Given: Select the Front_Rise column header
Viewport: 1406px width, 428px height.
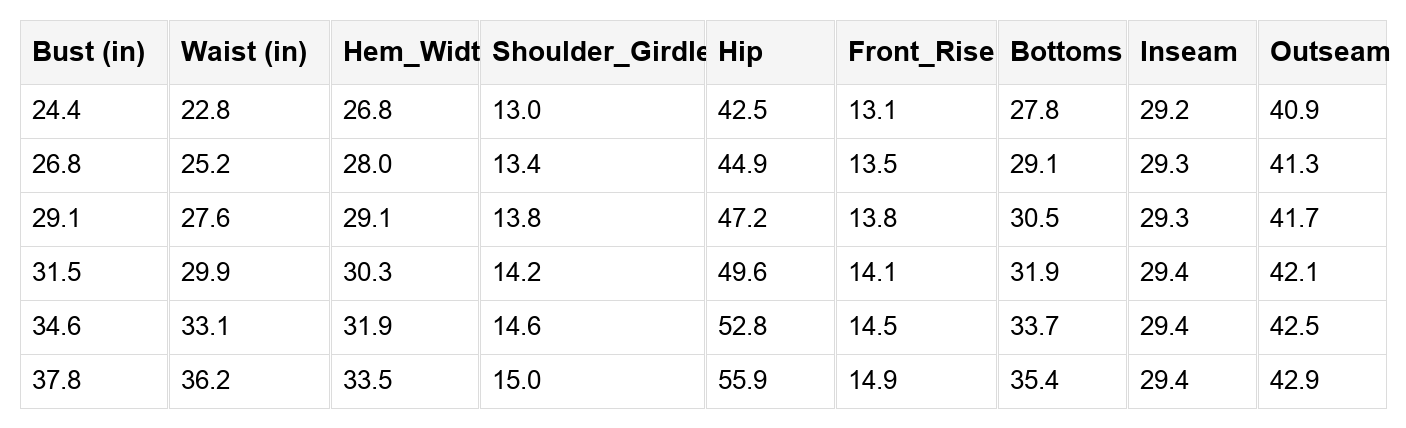Looking at the screenshot, I should [x=916, y=52].
